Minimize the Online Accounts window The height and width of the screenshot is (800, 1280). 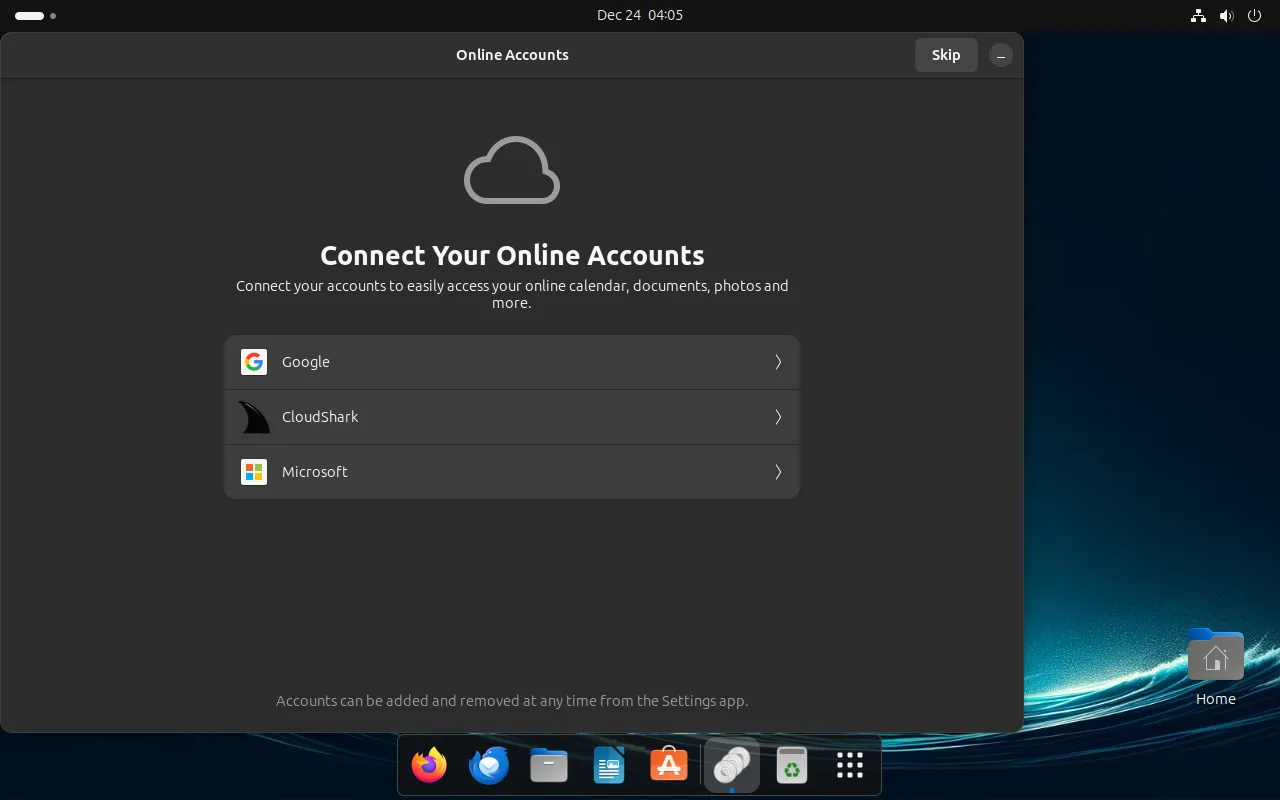tap(1001, 56)
